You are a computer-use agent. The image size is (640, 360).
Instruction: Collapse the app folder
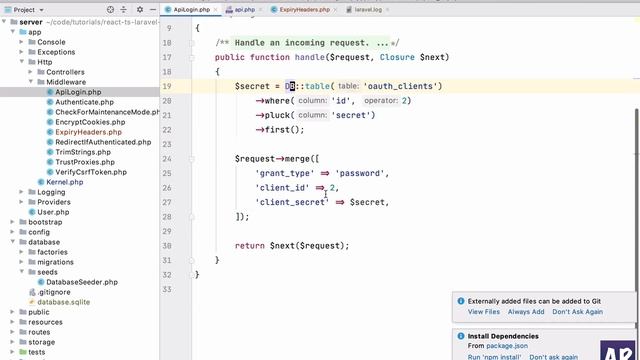point(13,32)
